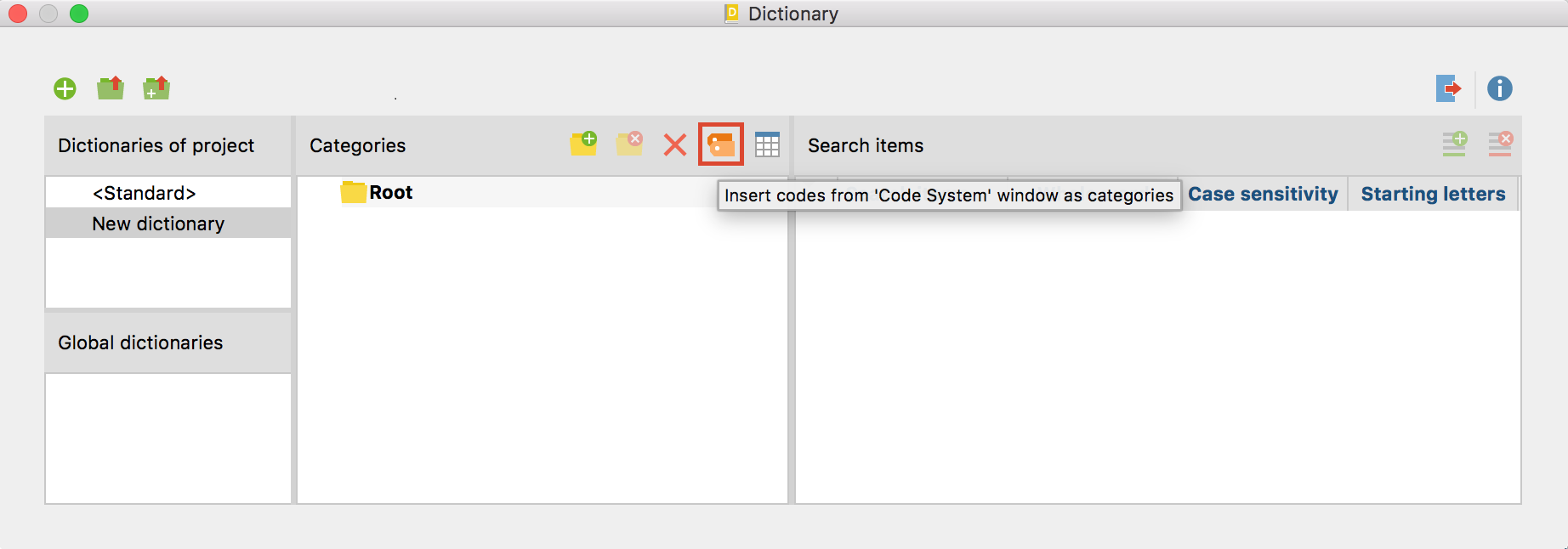1568x549 pixels.
Task: Click the Add search item icon
Action: (1455, 144)
